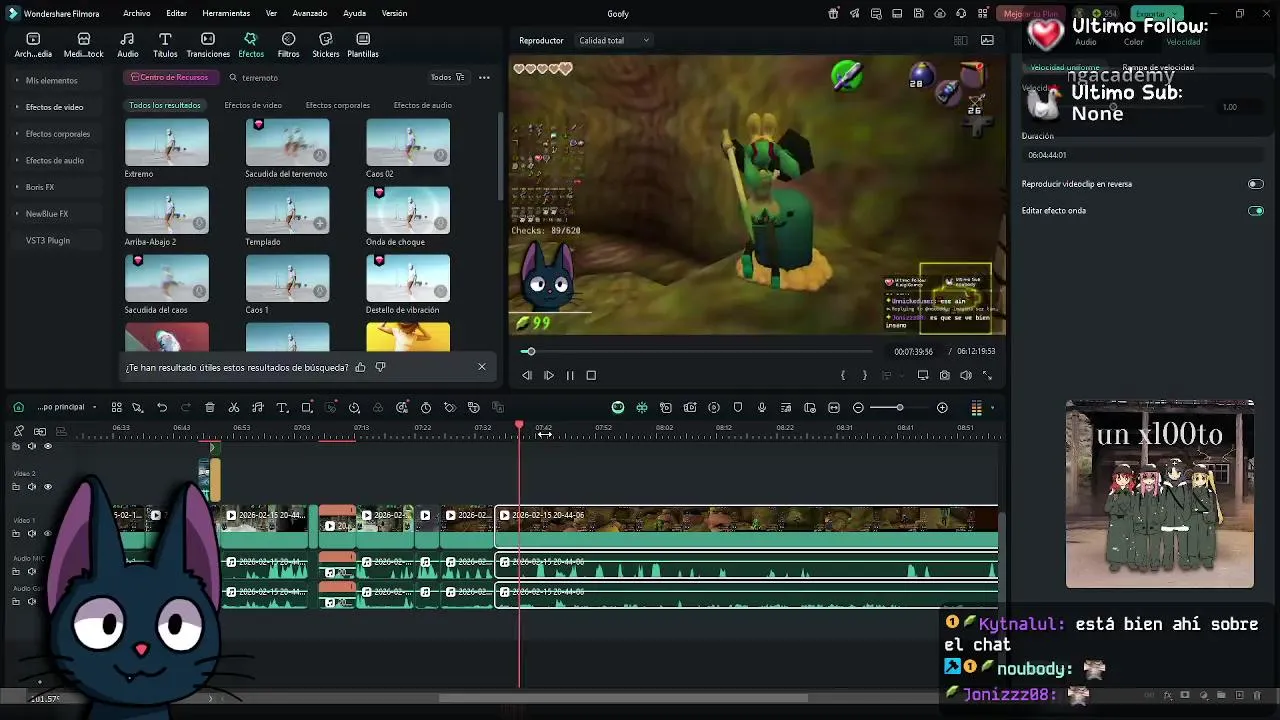Split clip using the scissors tool
The image size is (1280, 720).
point(234,408)
